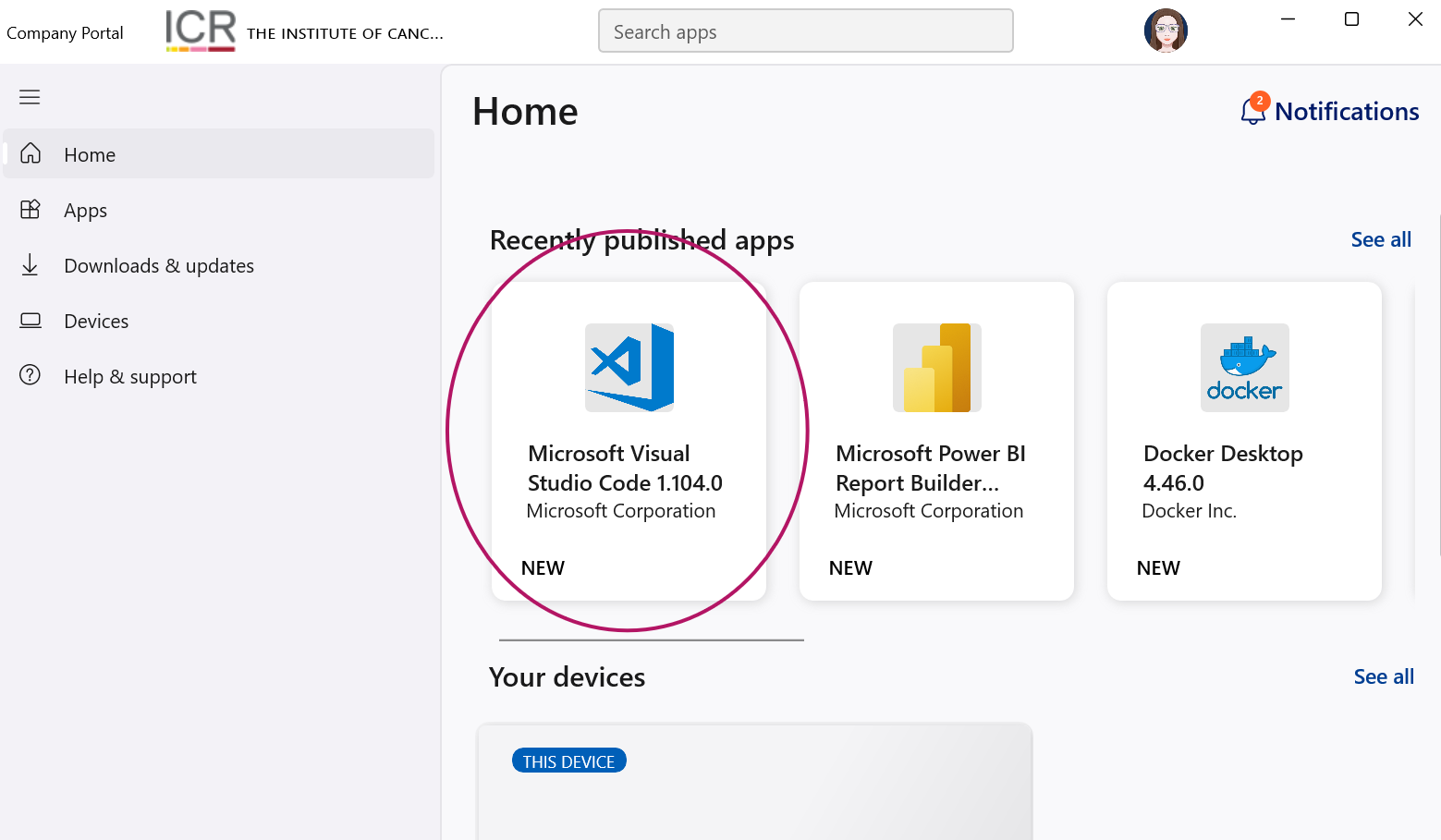This screenshot has width=1441, height=840.
Task: Click Microsoft Corporation under Visual Studio Code
Action: tap(620, 511)
